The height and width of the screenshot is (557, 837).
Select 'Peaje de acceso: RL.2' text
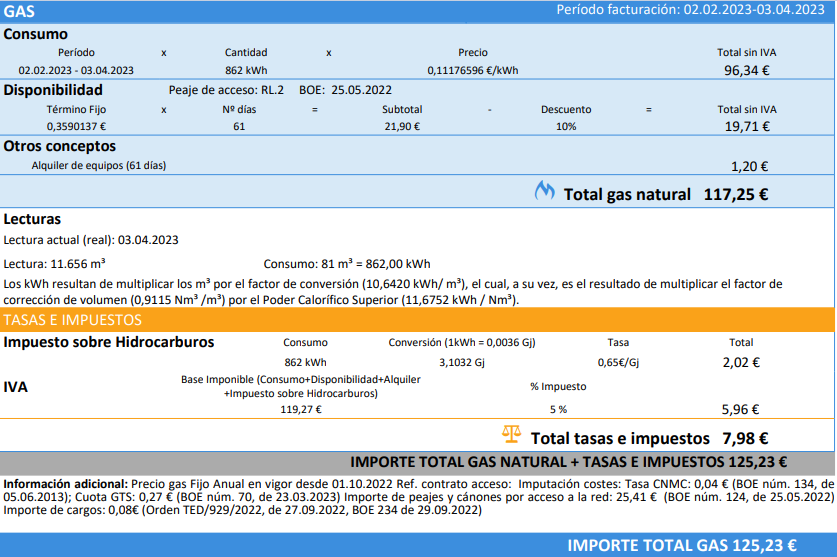coord(226,90)
